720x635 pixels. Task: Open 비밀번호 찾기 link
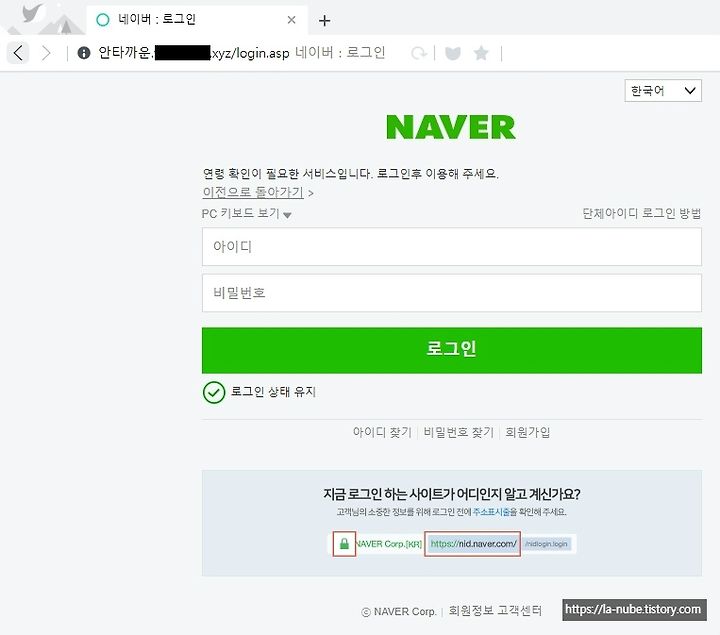point(458,432)
